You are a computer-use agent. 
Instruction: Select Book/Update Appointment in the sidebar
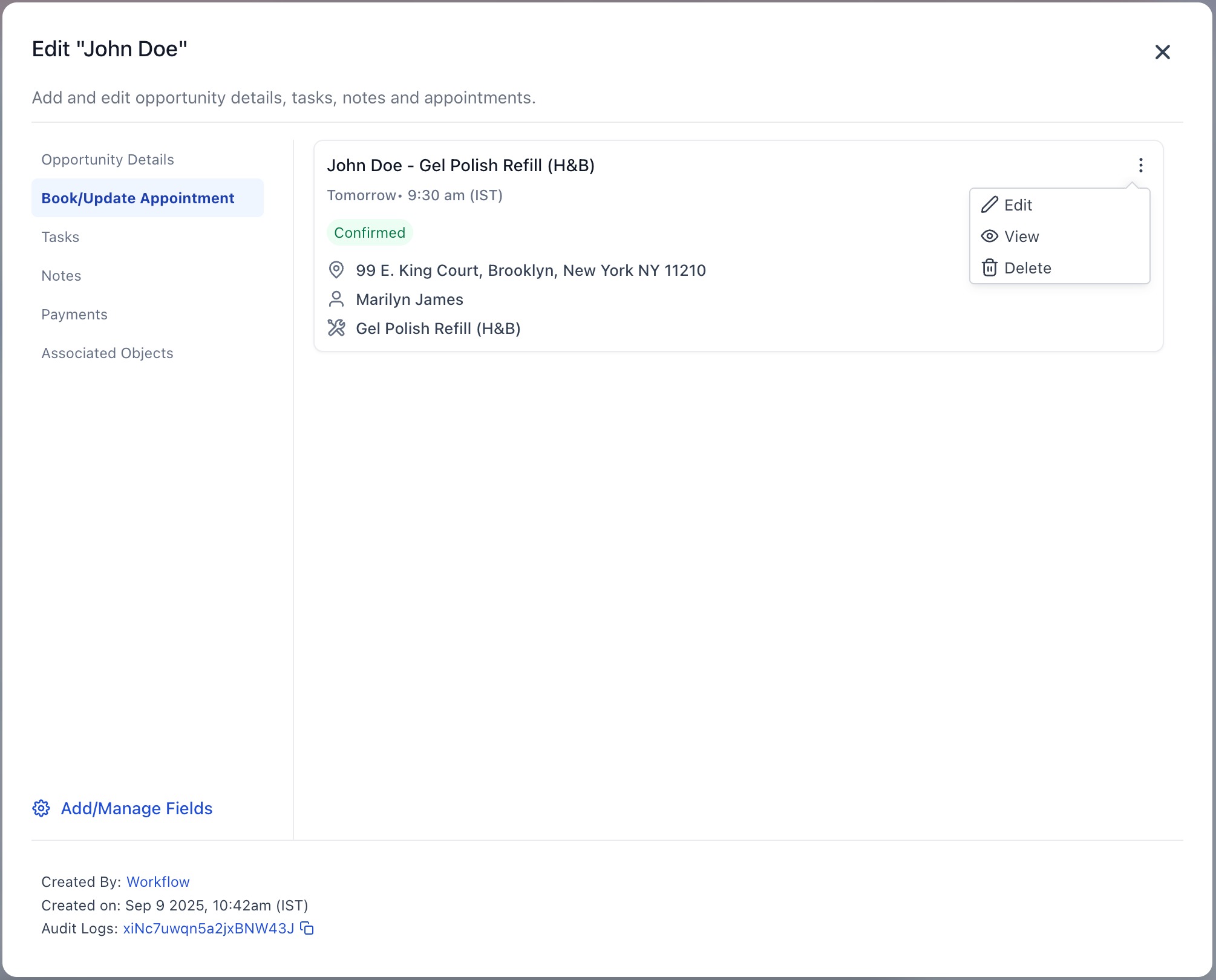coord(137,198)
